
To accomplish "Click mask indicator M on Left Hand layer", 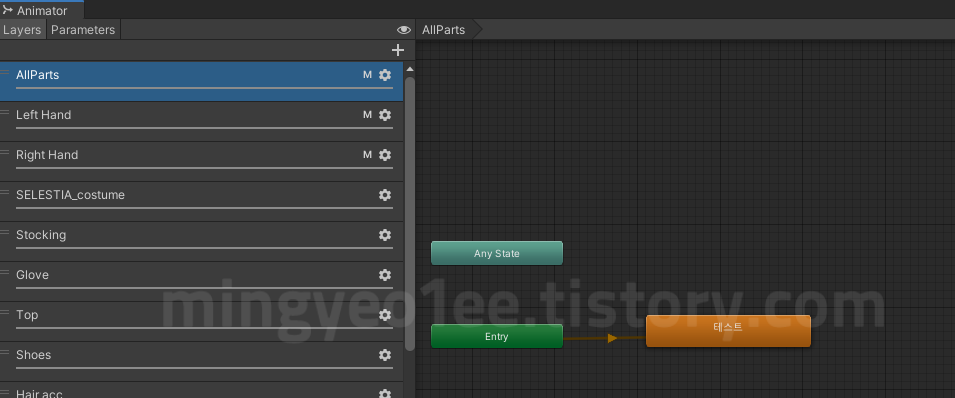I will click(x=367, y=115).
